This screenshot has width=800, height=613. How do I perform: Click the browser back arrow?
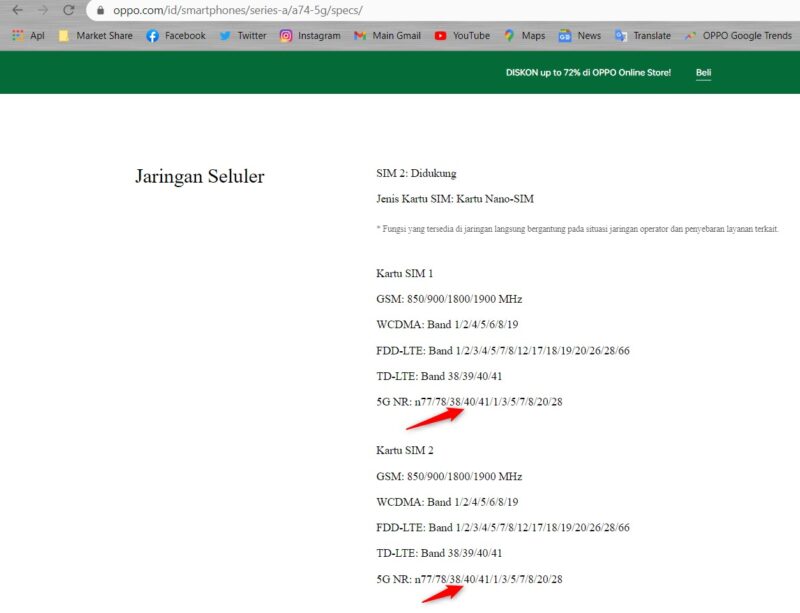17,10
